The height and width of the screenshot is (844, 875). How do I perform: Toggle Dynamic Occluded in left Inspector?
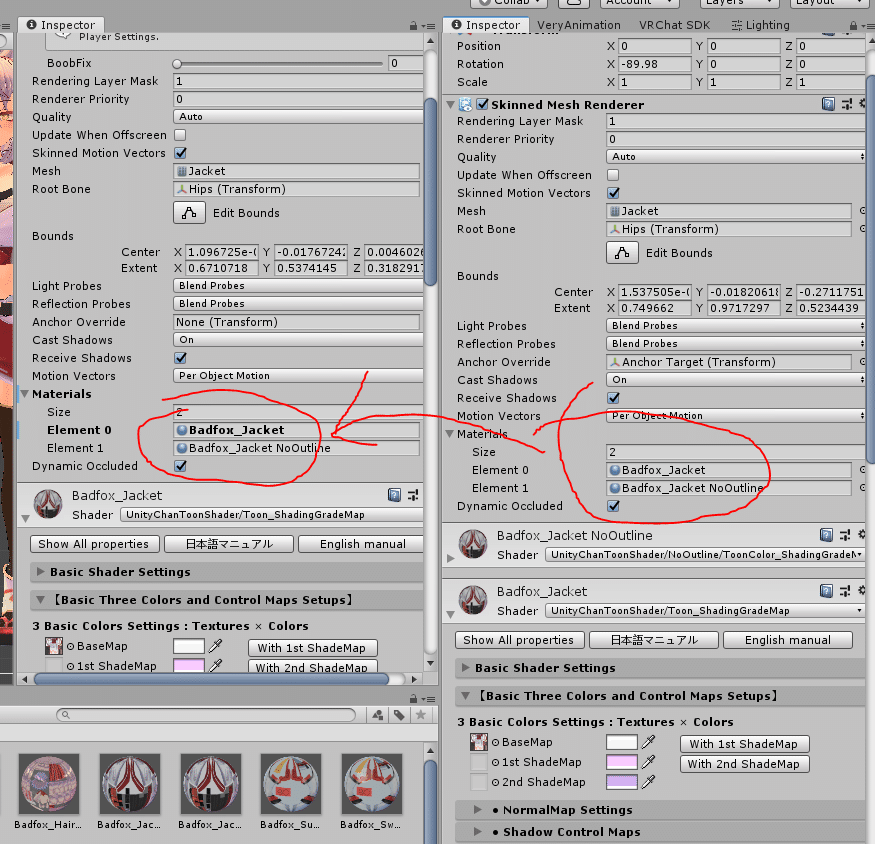[180, 466]
